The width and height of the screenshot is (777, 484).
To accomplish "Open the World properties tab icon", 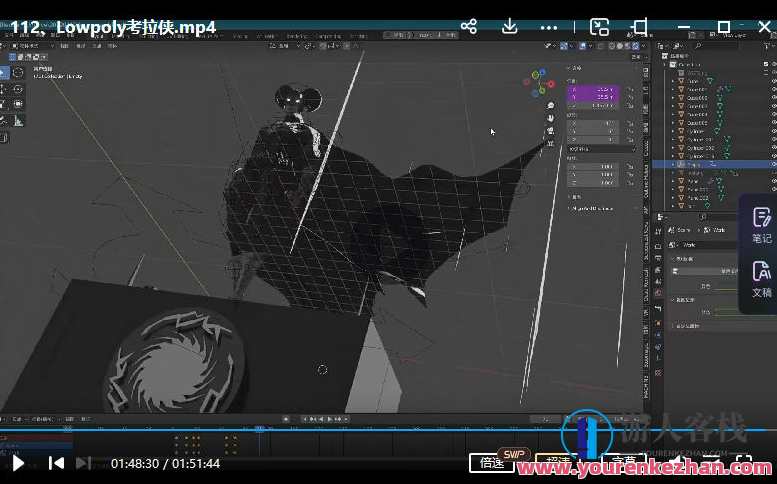I will point(658,292).
